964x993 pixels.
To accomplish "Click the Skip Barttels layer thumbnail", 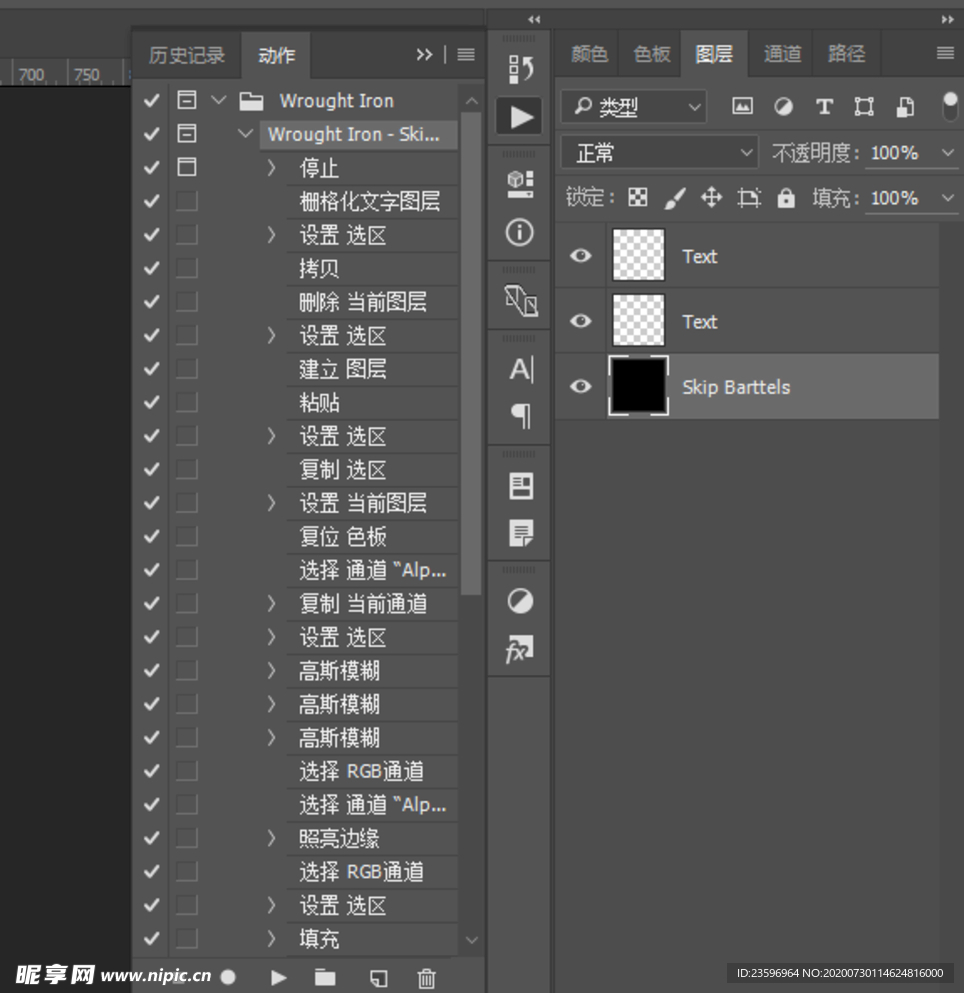I will pyautogui.click(x=638, y=386).
